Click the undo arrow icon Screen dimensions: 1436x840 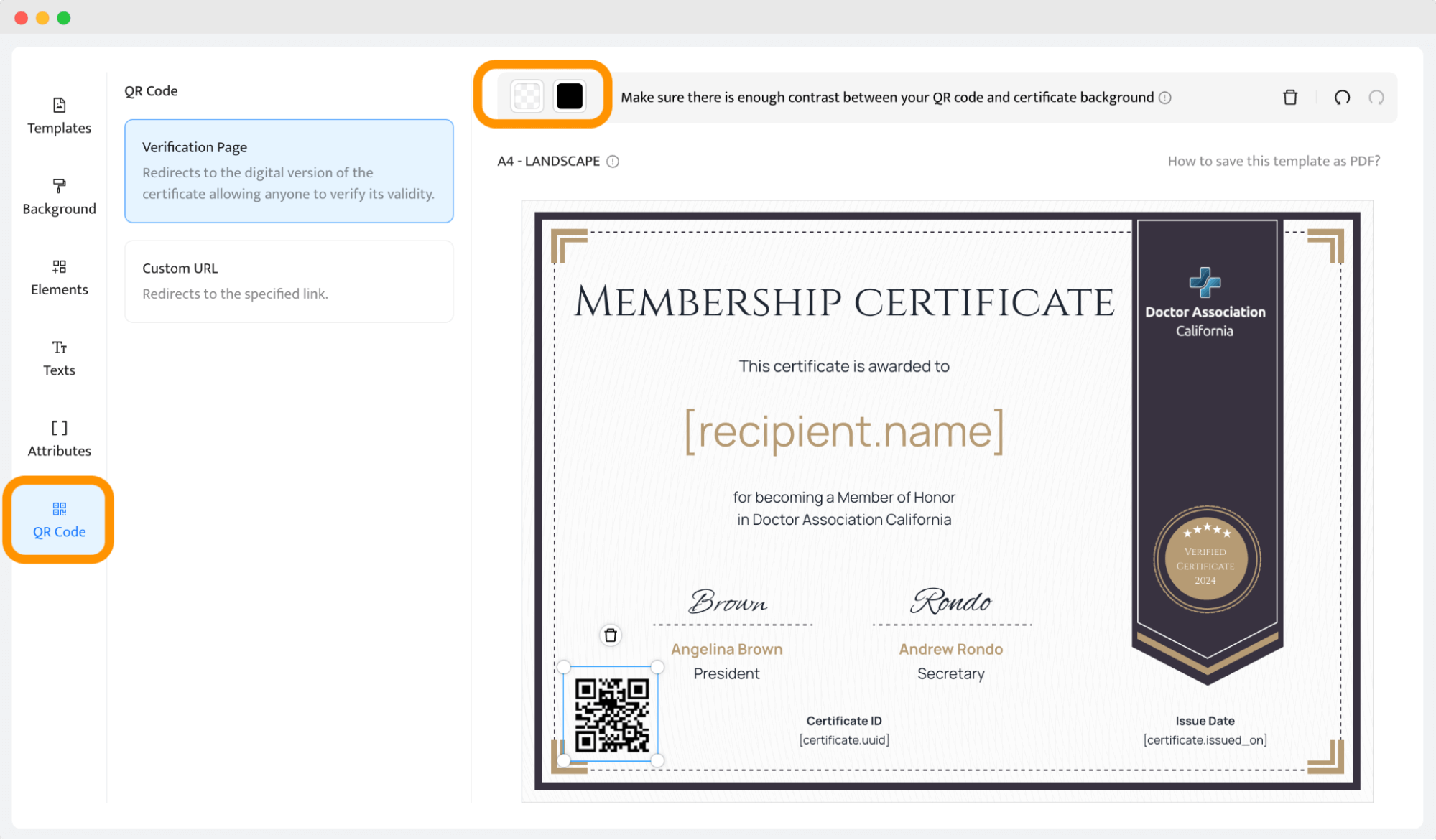pos(1342,97)
